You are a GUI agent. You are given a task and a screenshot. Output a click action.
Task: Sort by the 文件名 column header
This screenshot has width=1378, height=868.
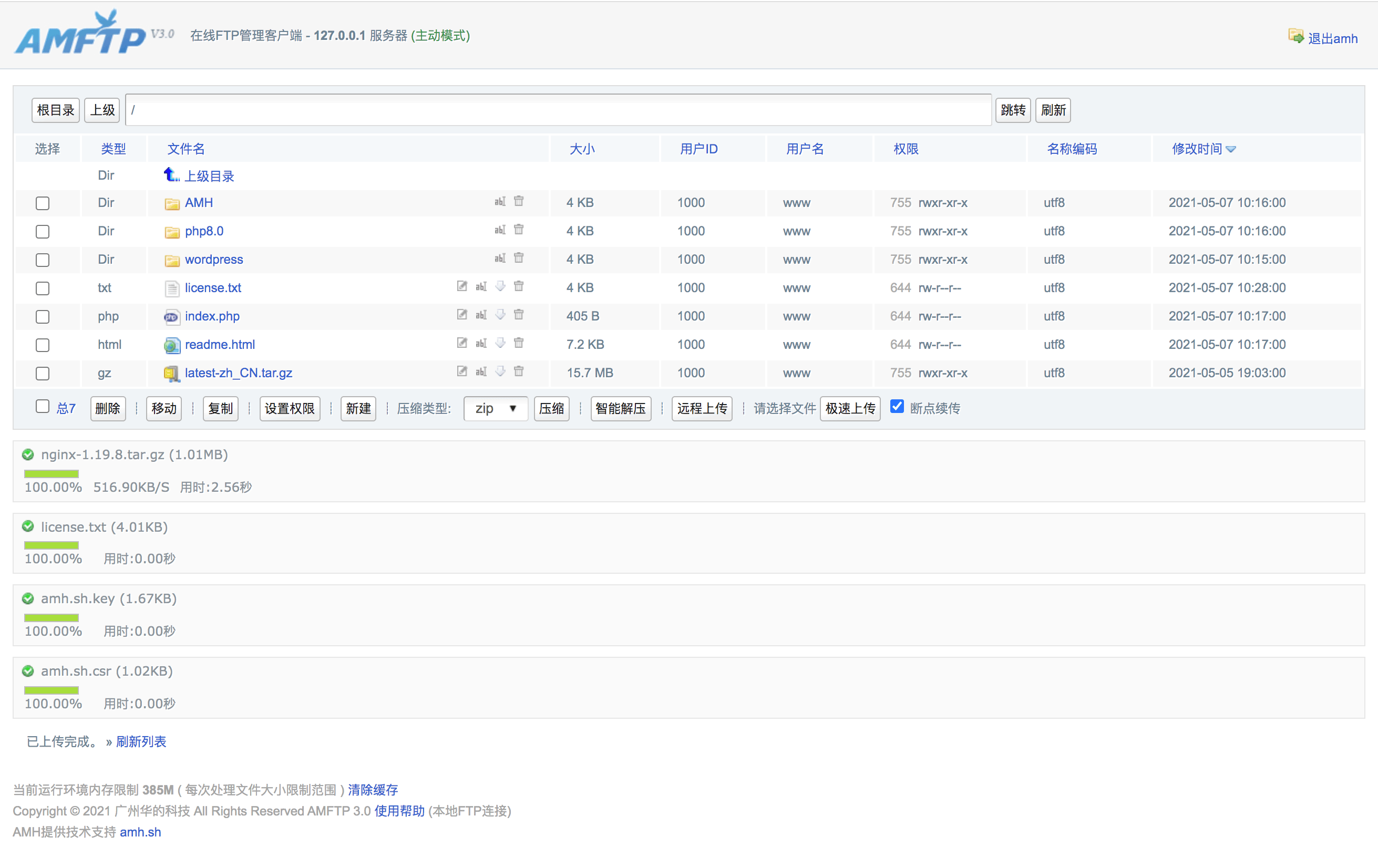pyautogui.click(x=186, y=149)
